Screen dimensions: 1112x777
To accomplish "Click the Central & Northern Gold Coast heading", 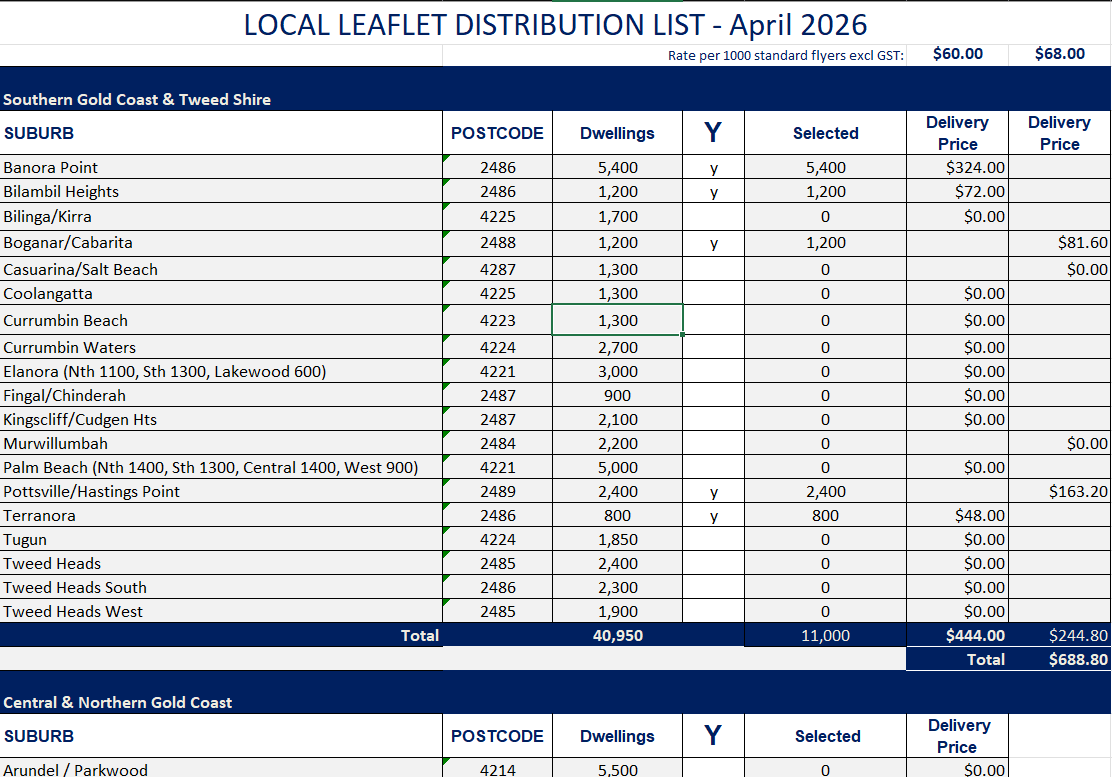I will click(x=118, y=703).
